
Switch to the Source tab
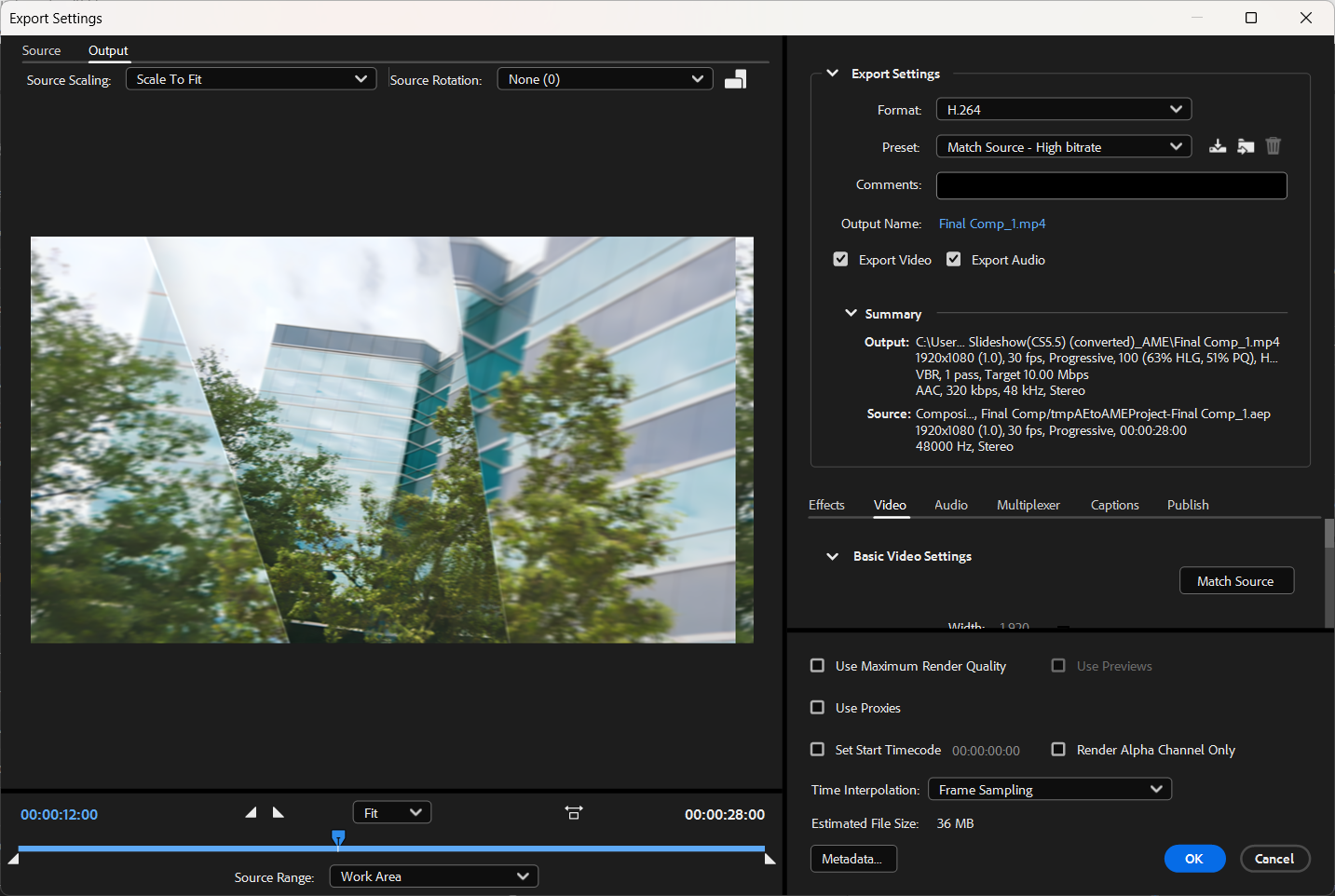41,50
